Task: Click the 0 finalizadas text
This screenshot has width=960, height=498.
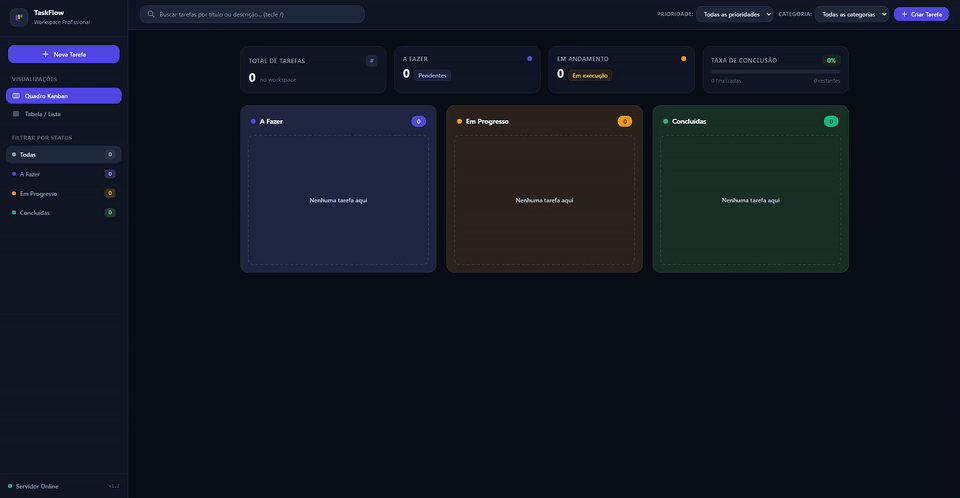Action: pos(726,81)
